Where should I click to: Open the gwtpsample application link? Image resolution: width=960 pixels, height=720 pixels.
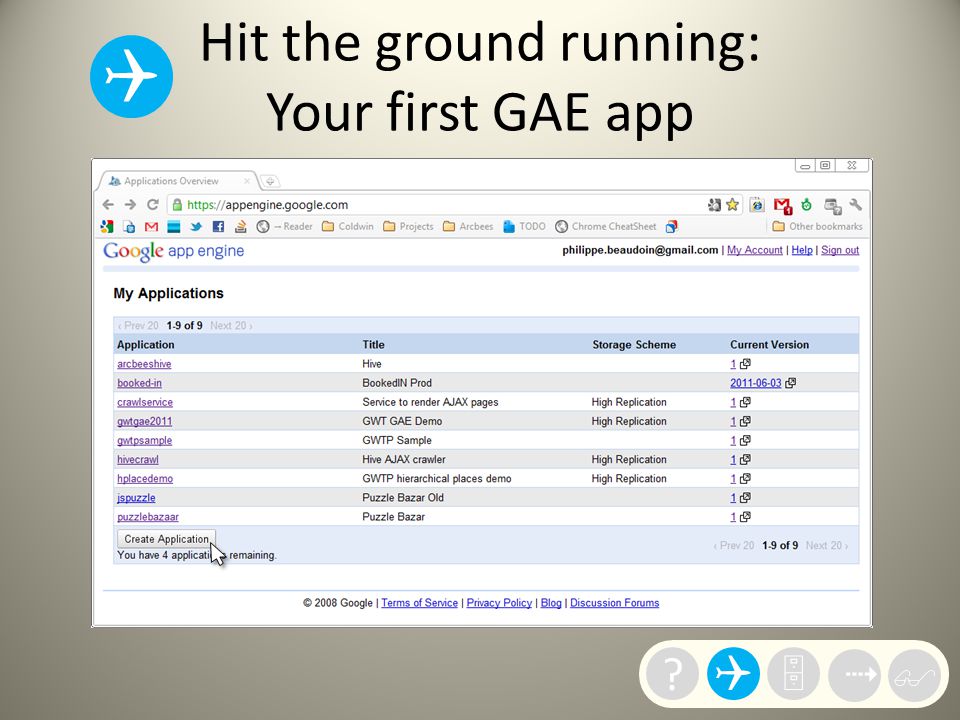point(144,441)
